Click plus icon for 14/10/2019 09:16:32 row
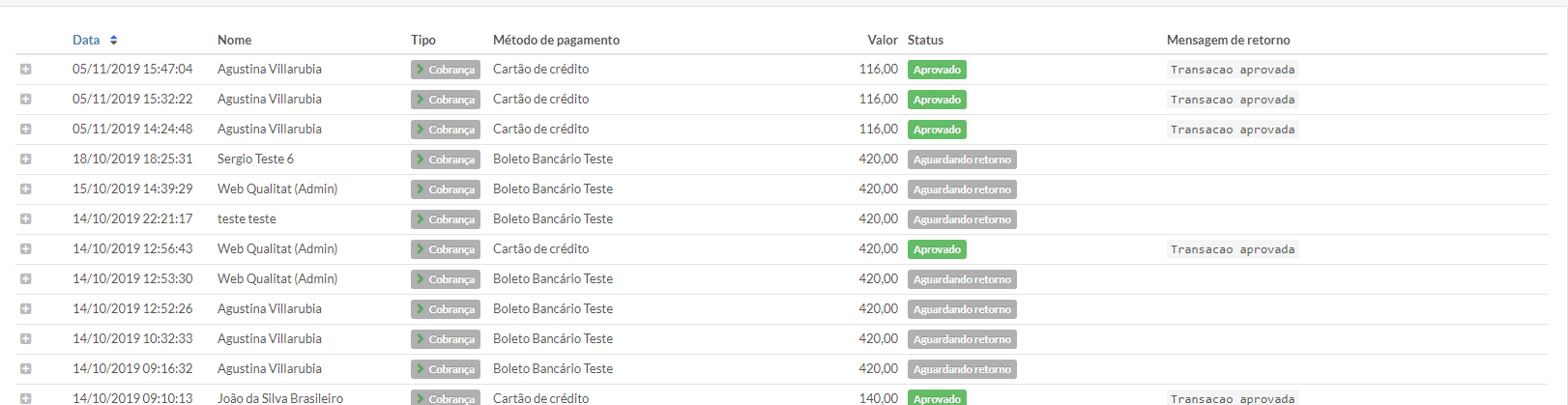Image resolution: width=1568 pixels, height=405 pixels. pos(26,369)
